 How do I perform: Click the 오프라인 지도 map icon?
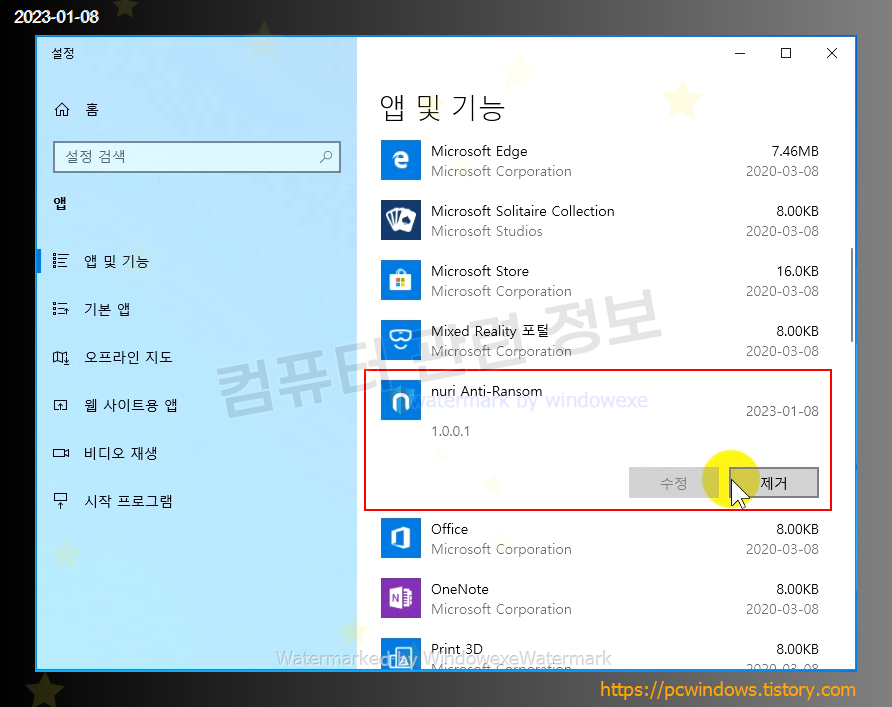click(60, 357)
